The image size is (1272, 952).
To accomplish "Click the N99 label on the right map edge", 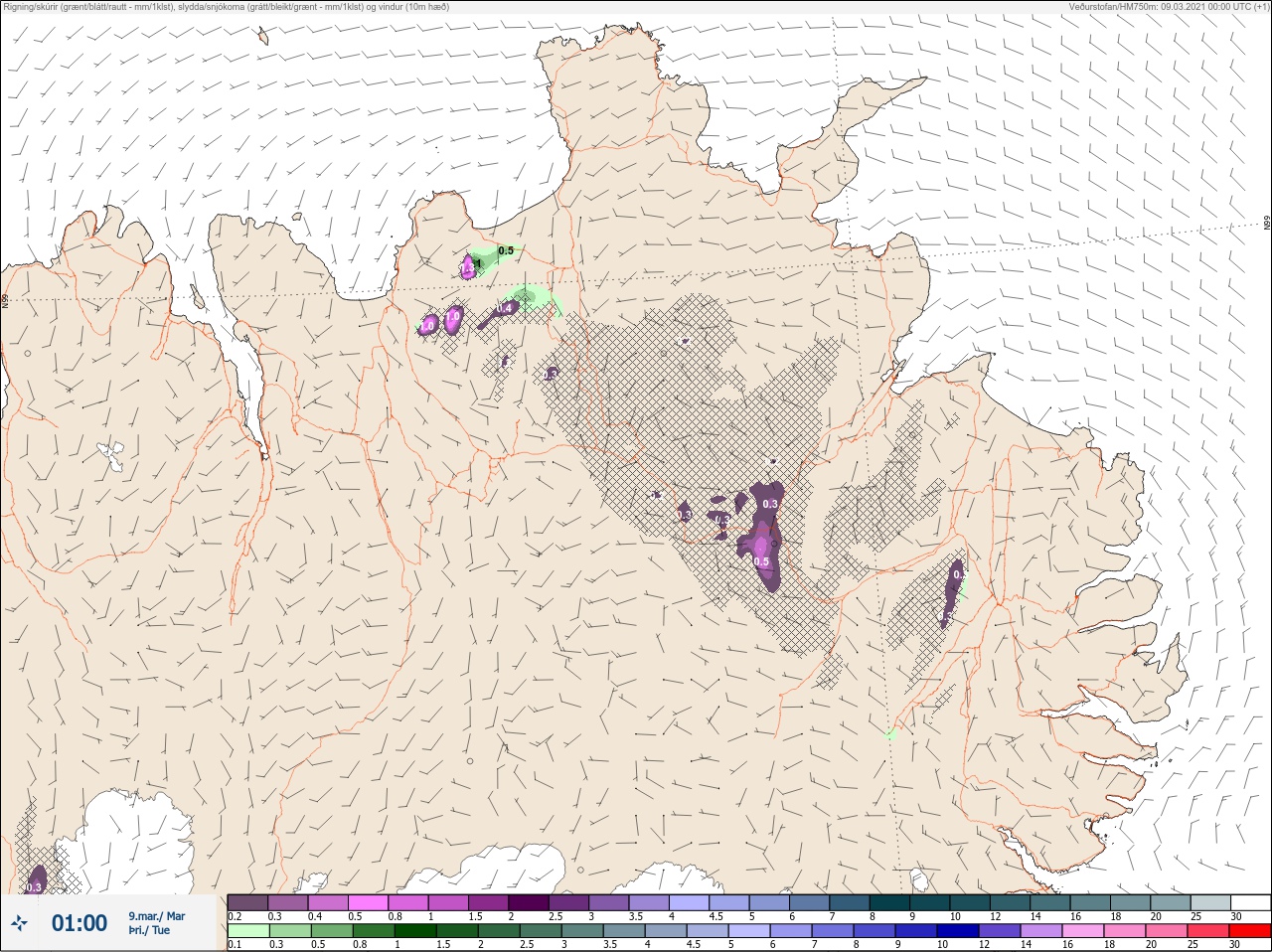I will coord(1267,224).
